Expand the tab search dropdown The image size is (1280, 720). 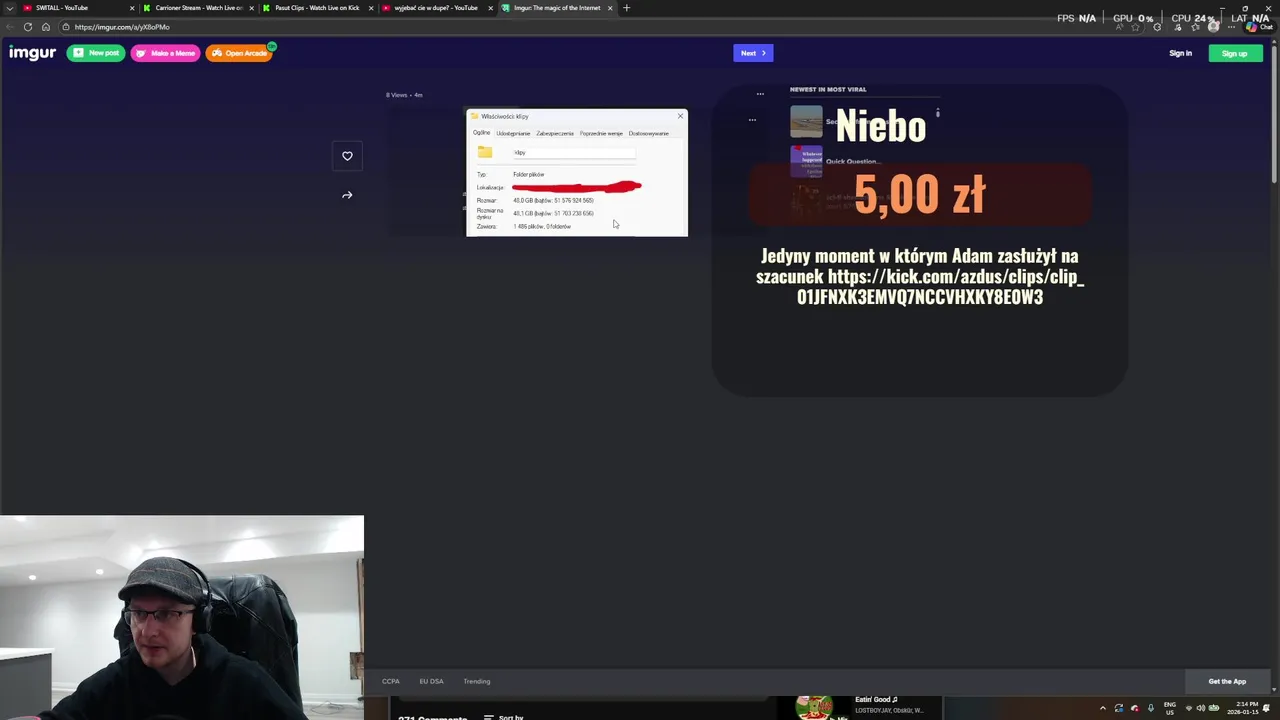click(10, 8)
